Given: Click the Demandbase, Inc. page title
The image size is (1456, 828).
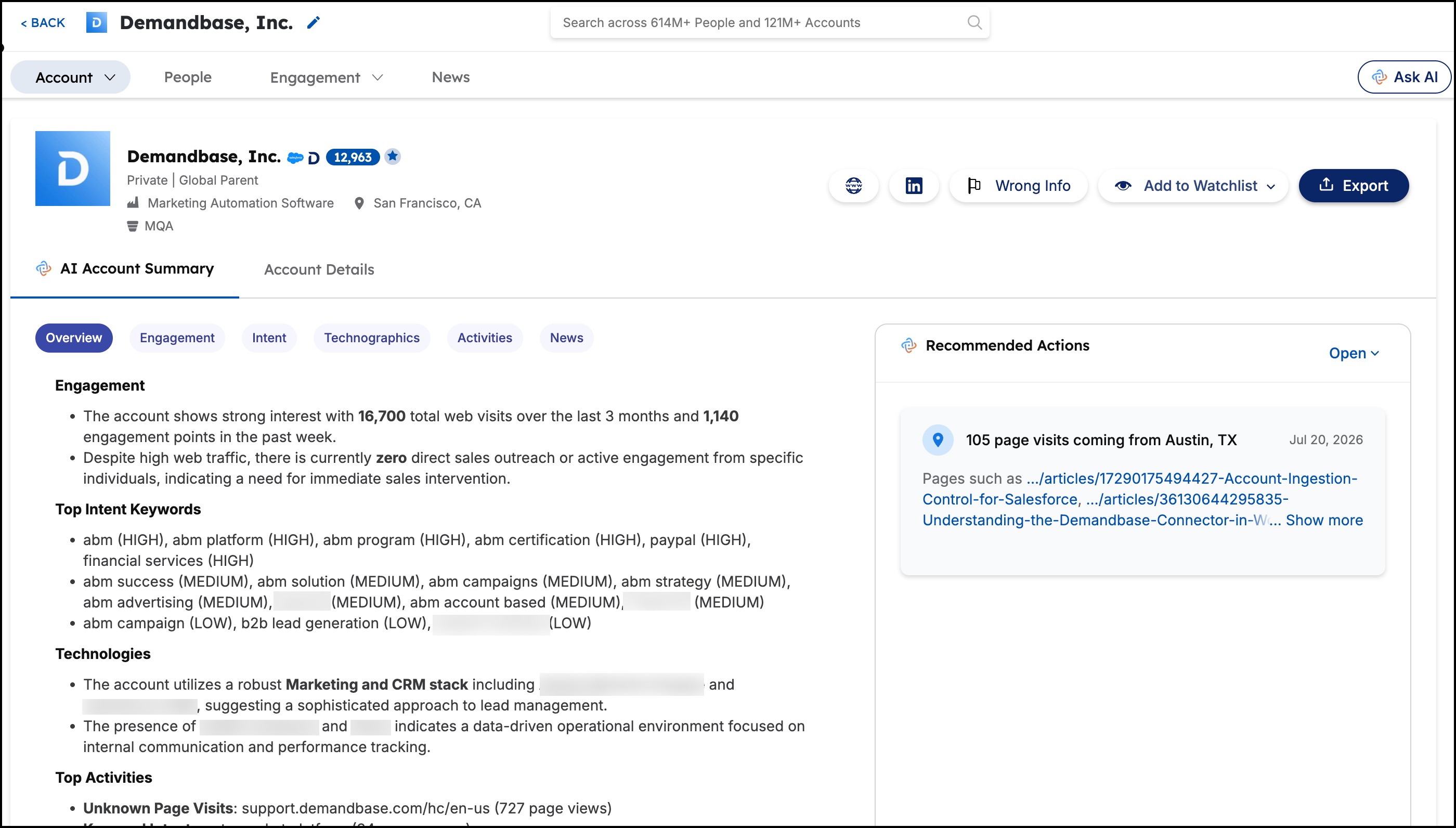Looking at the screenshot, I should tap(206, 23).
